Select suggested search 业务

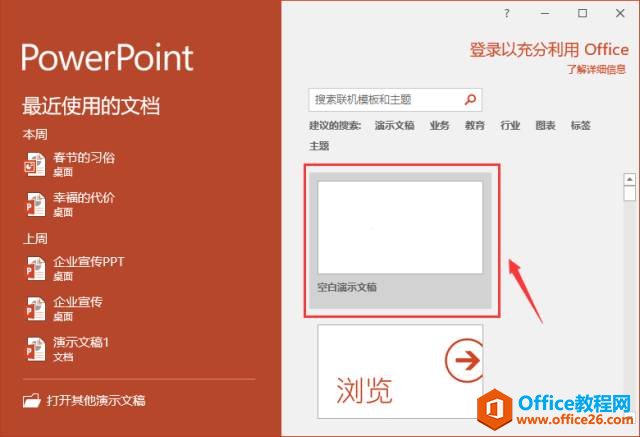click(440, 126)
